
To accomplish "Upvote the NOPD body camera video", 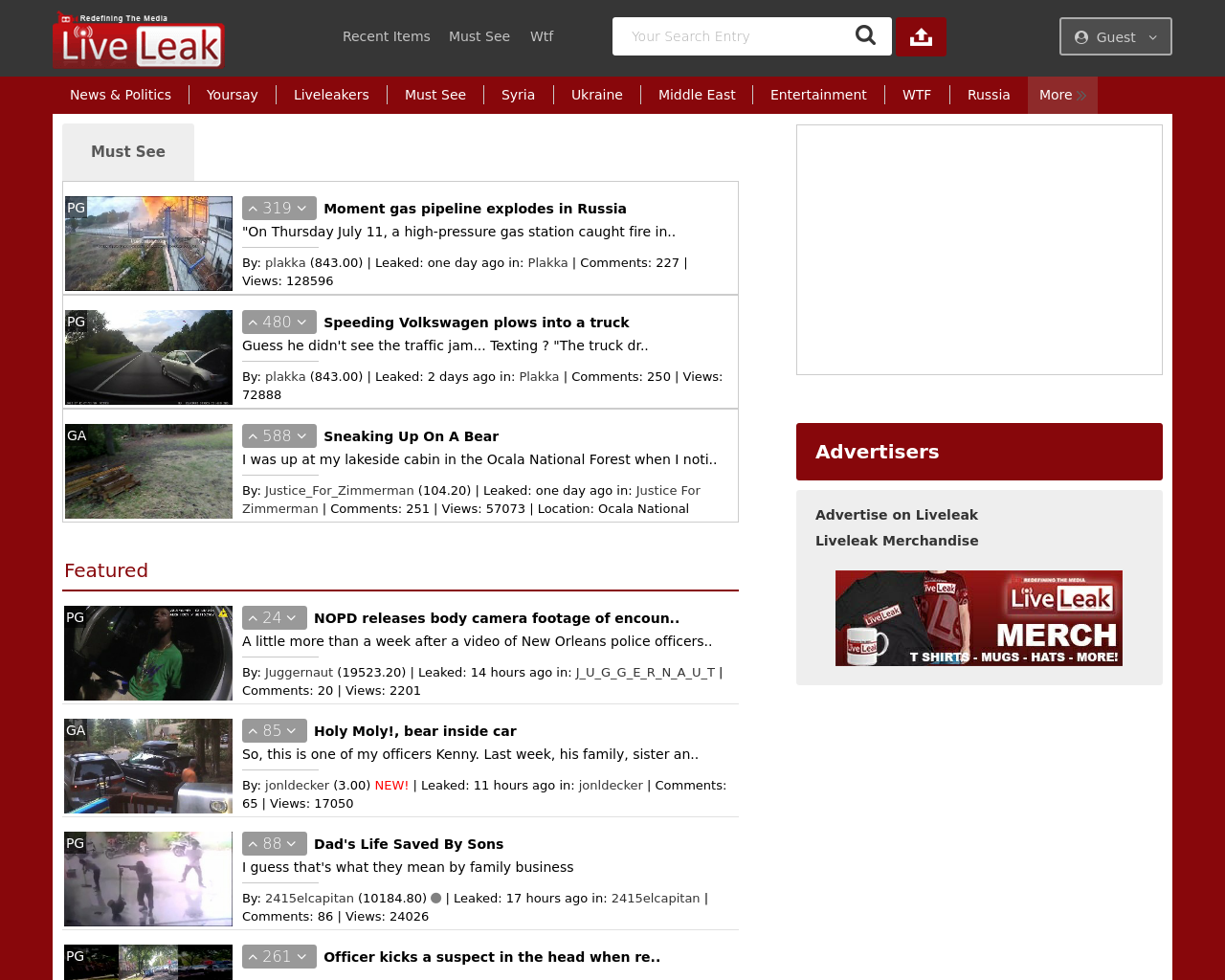I will [x=254, y=618].
